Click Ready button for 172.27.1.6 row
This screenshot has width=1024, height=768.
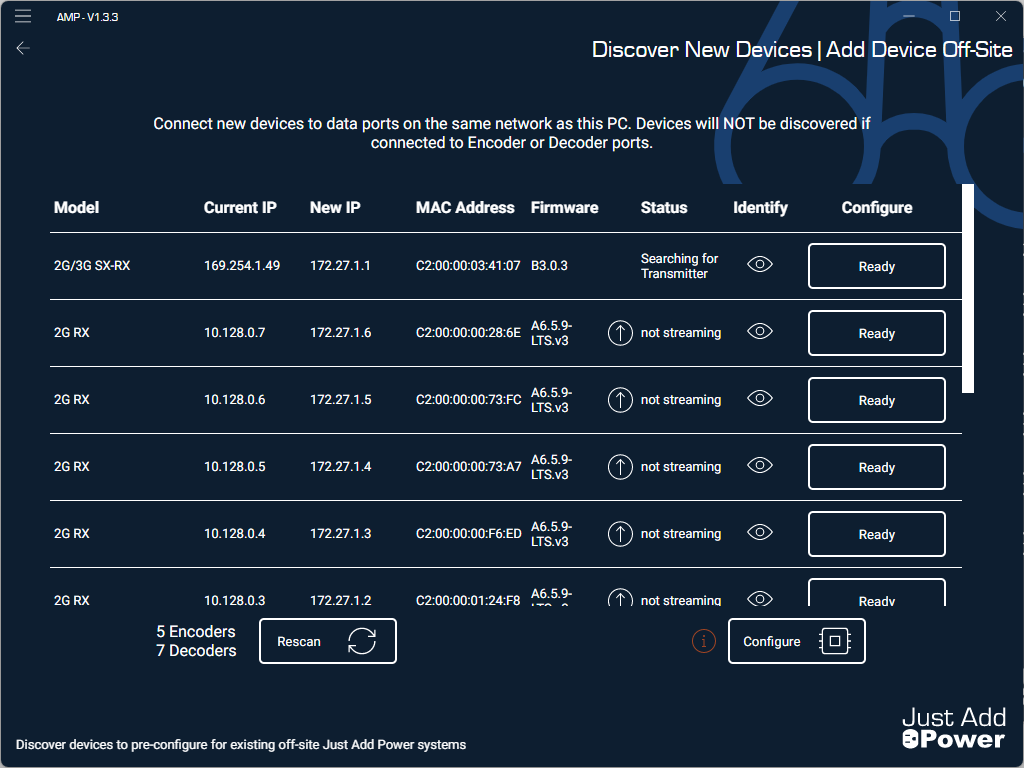pyautogui.click(x=876, y=333)
